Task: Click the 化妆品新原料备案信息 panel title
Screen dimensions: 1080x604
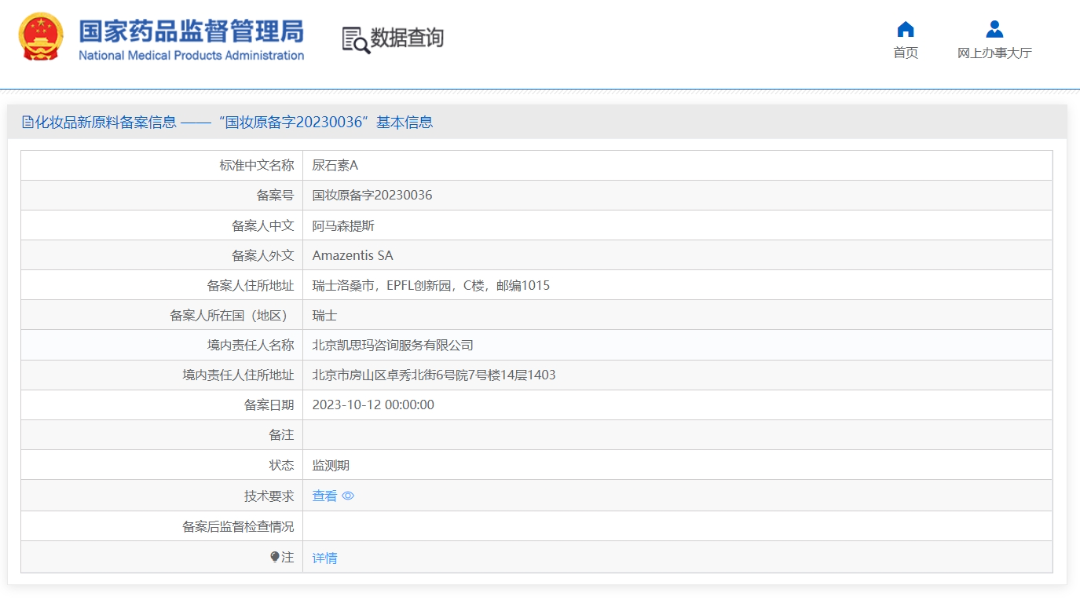Action: coord(106,122)
